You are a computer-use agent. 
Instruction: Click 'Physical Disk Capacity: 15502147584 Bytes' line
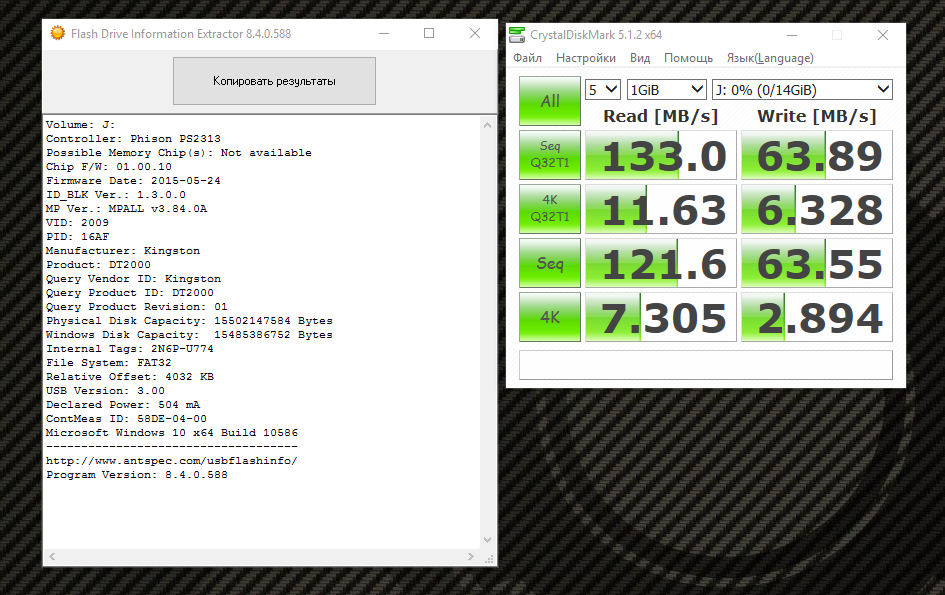(189, 321)
